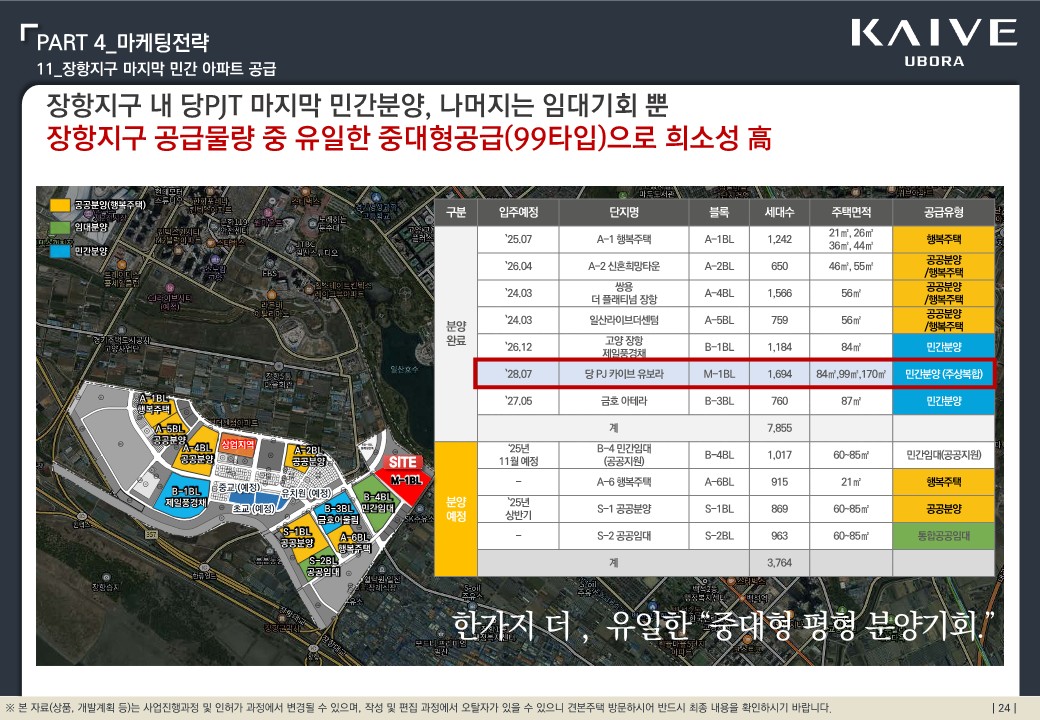Image resolution: width=1040 pixels, height=720 pixels.
Task: Click the B-1BL 제일풍경채 block on the map
Action: tap(187, 496)
